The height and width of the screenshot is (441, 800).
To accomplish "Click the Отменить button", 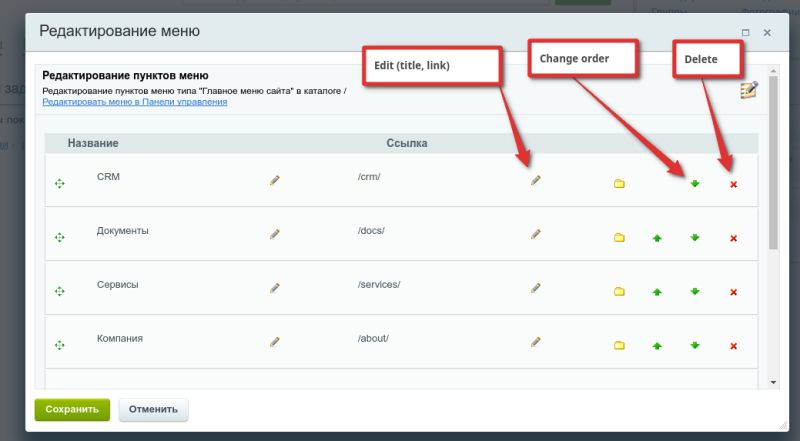I will pos(153,409).
